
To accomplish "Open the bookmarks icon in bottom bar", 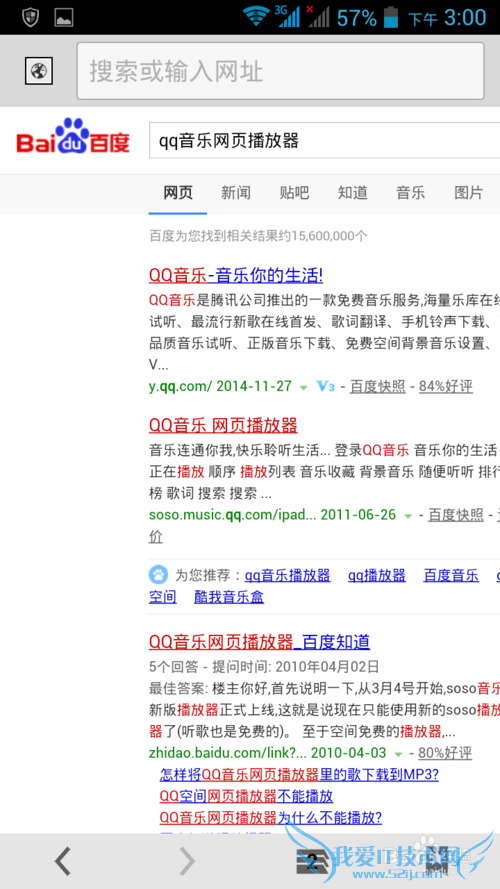I will point(437,861).
